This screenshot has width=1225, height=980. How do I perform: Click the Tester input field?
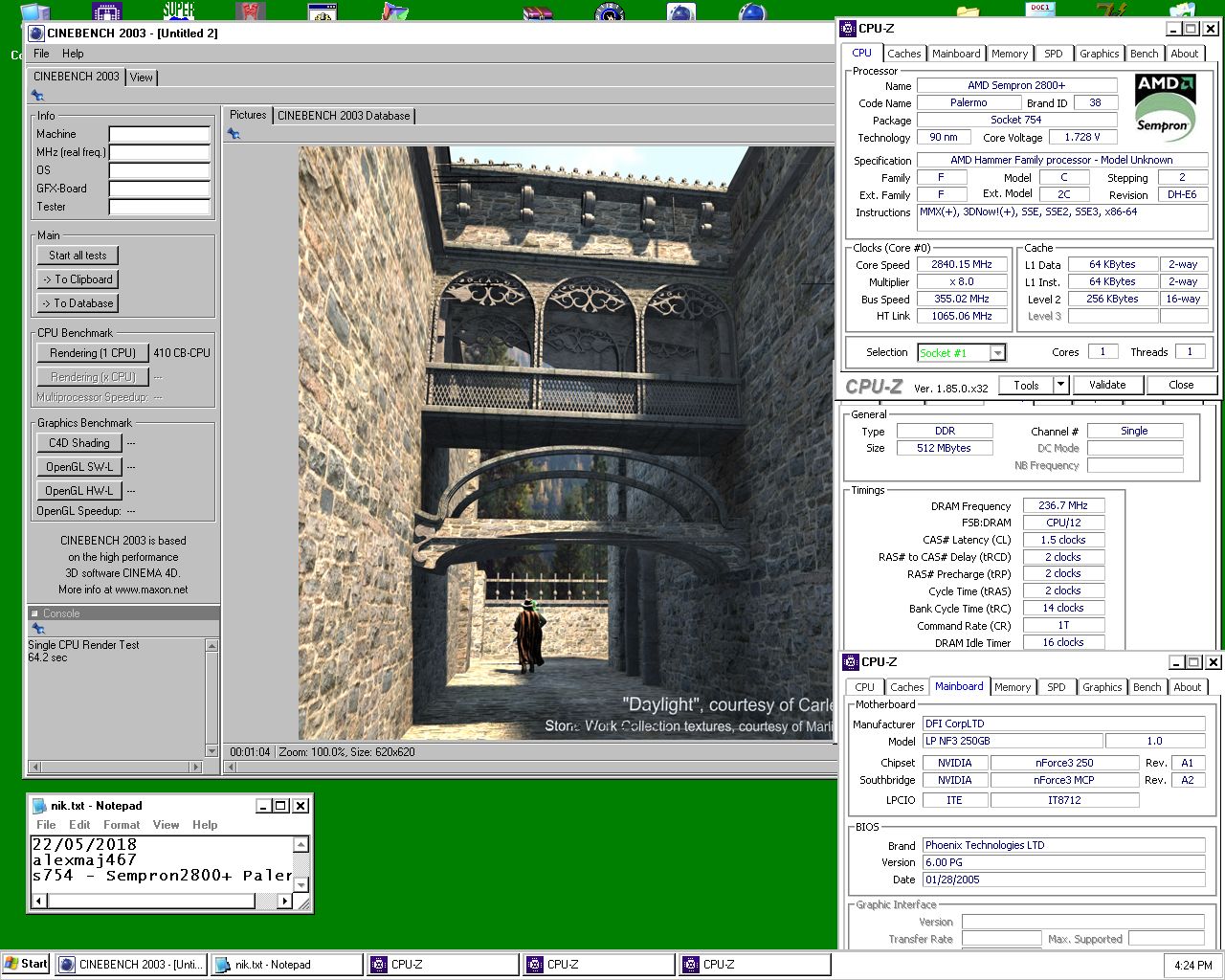tap(159, 207)
